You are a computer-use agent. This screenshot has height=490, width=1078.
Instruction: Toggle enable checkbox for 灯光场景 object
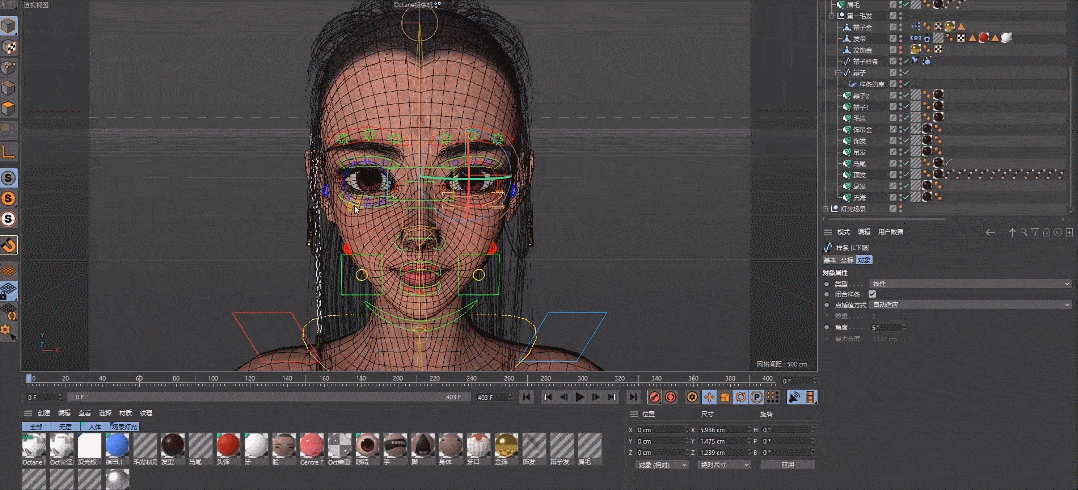pos(893,209)
